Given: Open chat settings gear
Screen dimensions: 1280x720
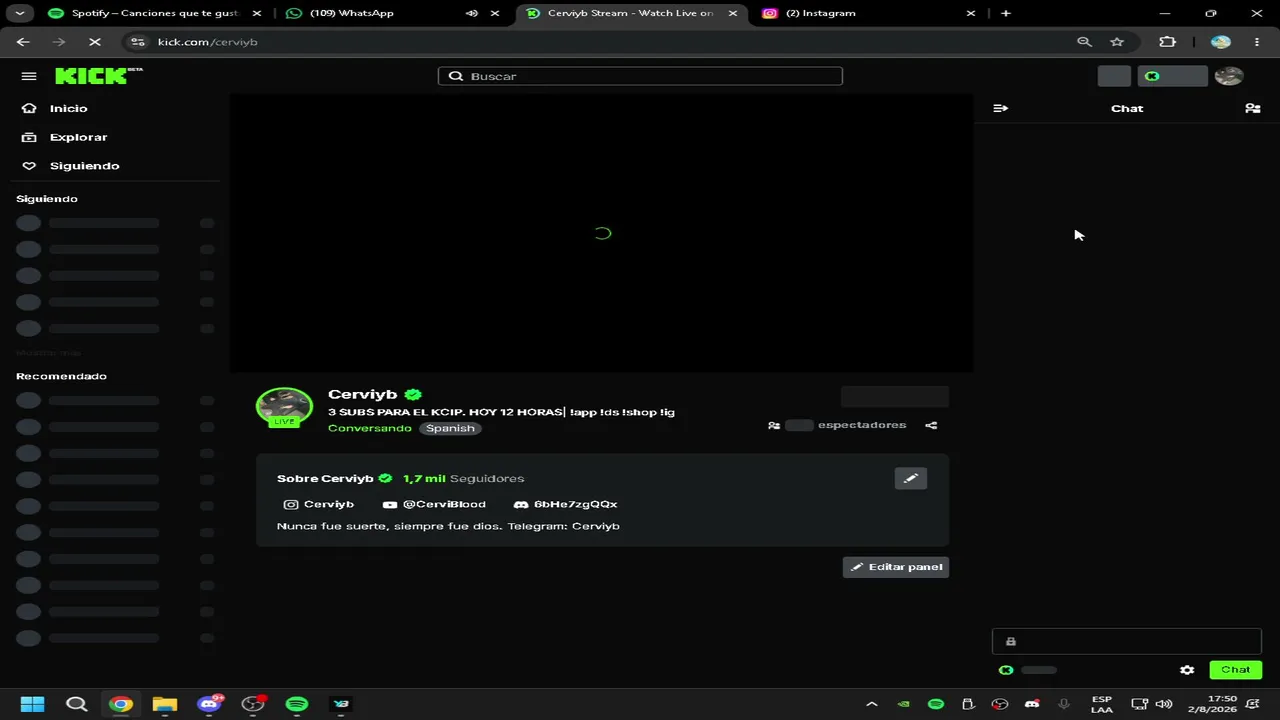Looking at the screenshot, I should [1187, 670].
